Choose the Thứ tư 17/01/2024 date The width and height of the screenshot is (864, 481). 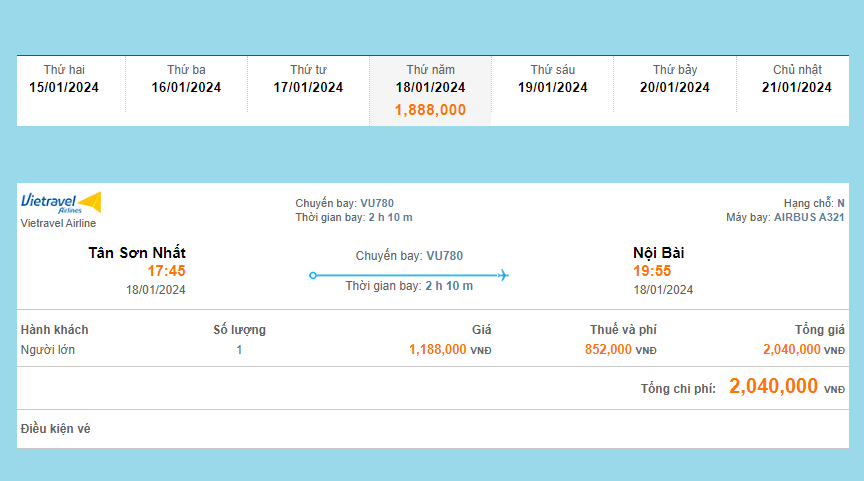pos(308,79)
